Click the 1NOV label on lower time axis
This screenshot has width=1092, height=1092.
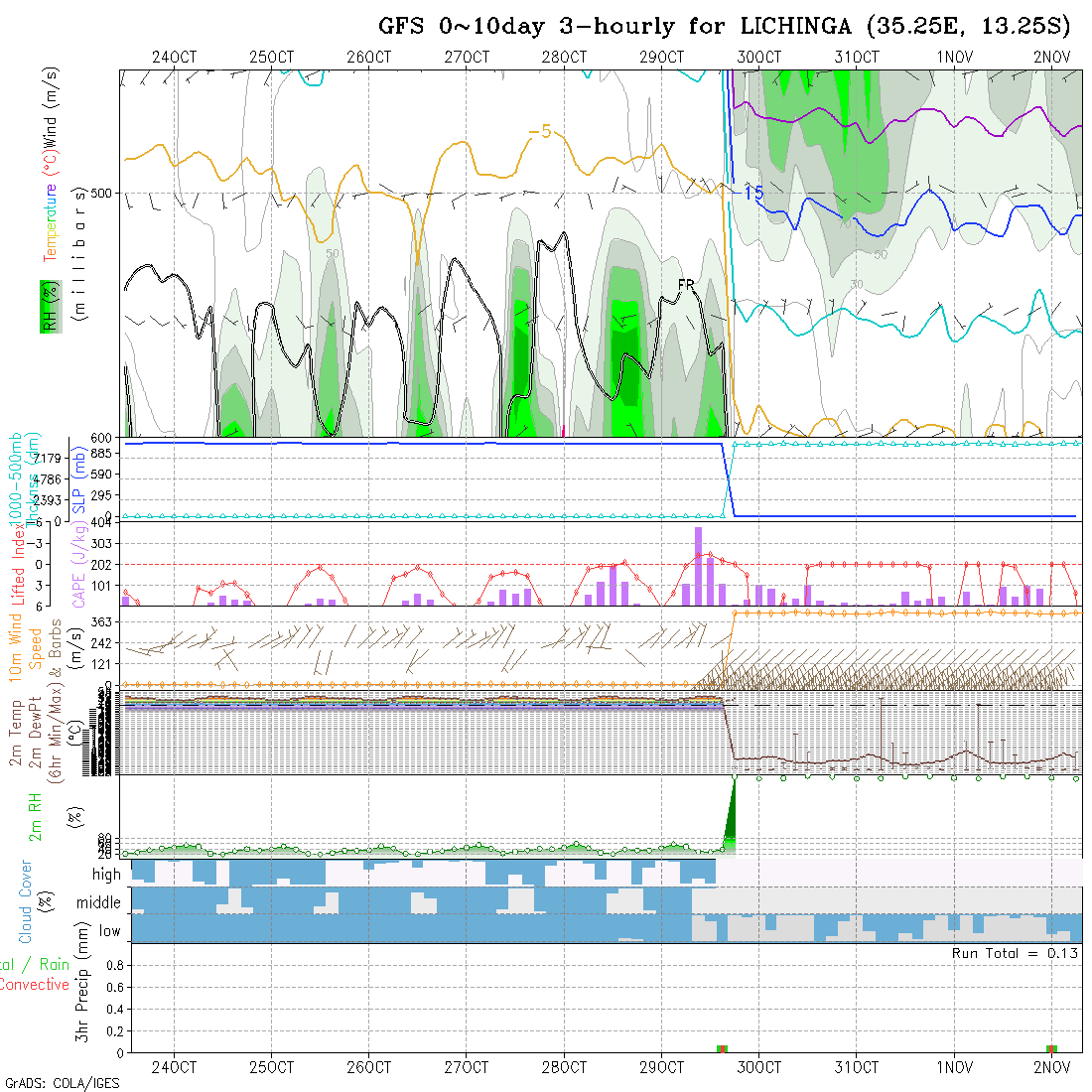point(954,1068)
